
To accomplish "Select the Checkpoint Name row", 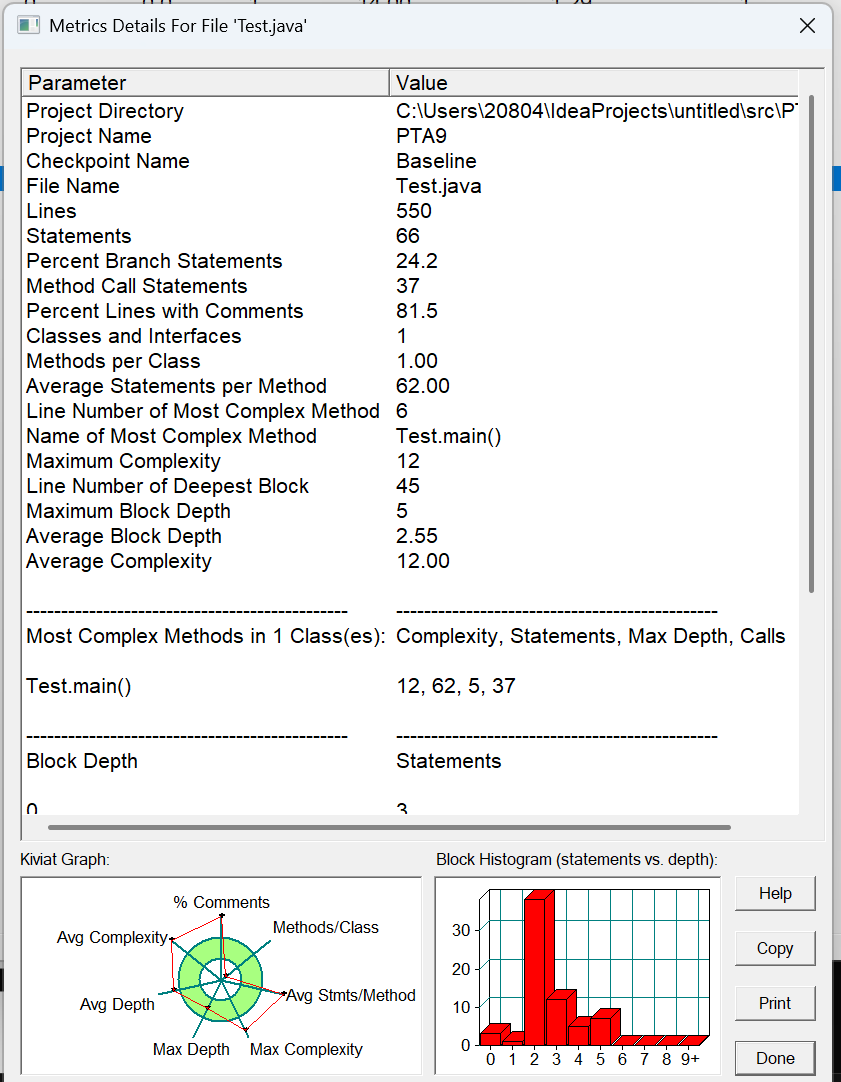I will click(x=410, y=161).
